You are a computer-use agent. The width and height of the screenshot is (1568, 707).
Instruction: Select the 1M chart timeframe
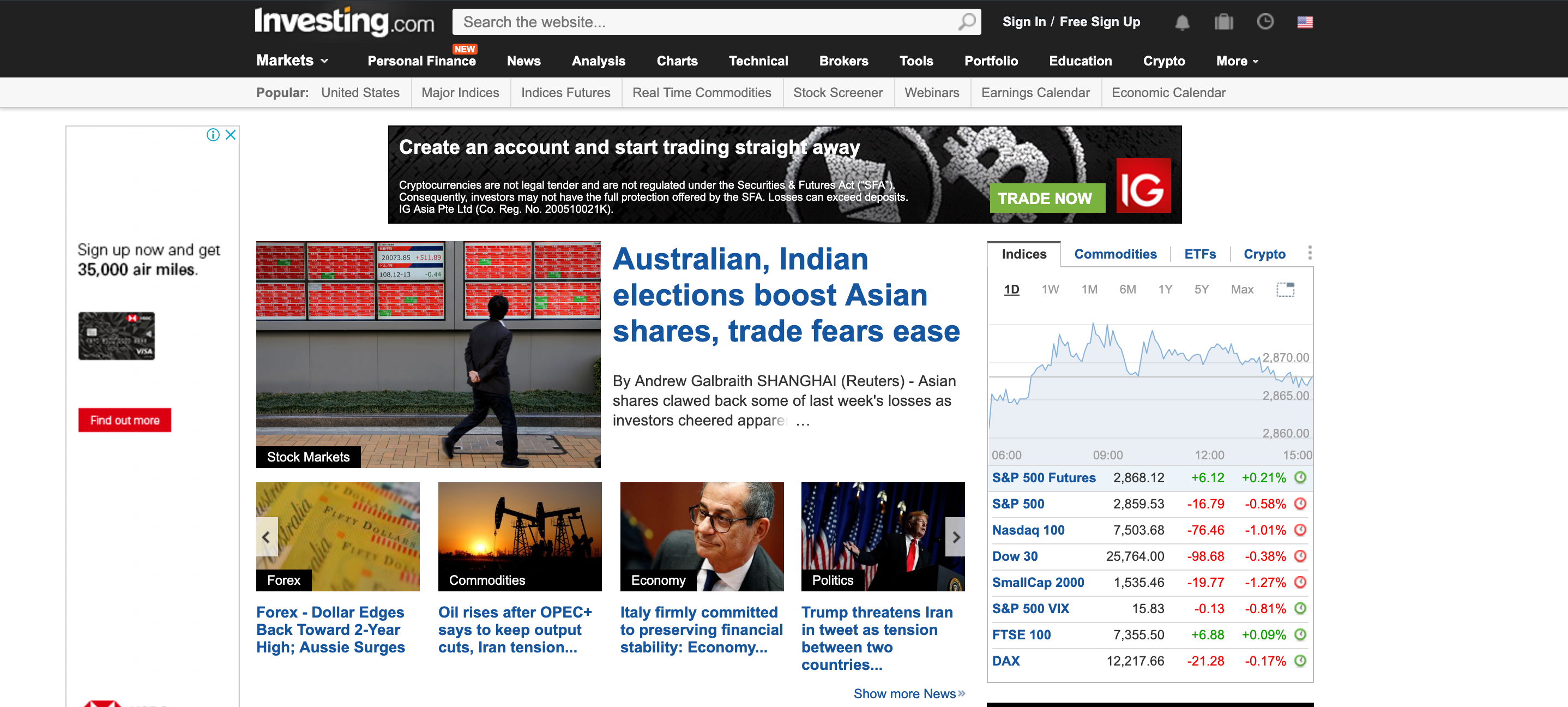[x=1089, y=289]
